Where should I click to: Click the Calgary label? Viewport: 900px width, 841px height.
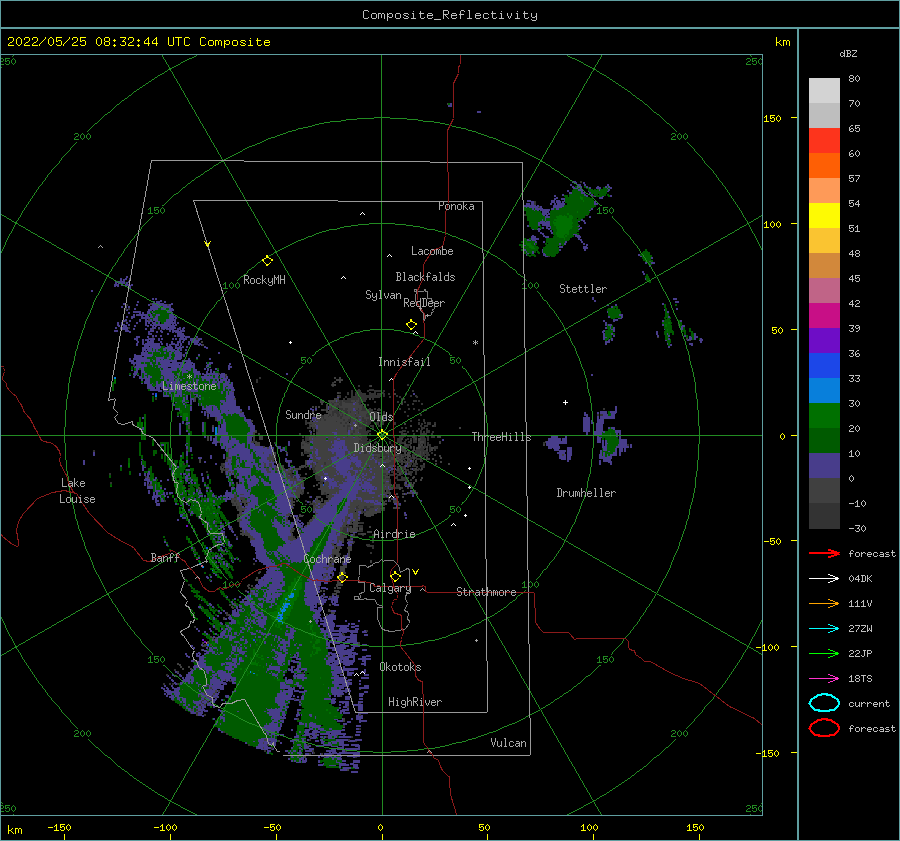(390, 588)
